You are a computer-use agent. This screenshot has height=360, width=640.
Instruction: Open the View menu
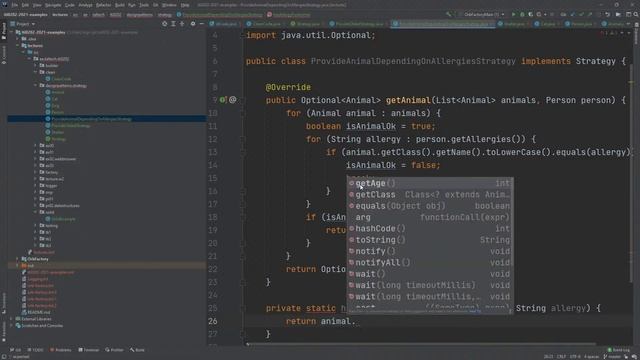coord(37,5)
